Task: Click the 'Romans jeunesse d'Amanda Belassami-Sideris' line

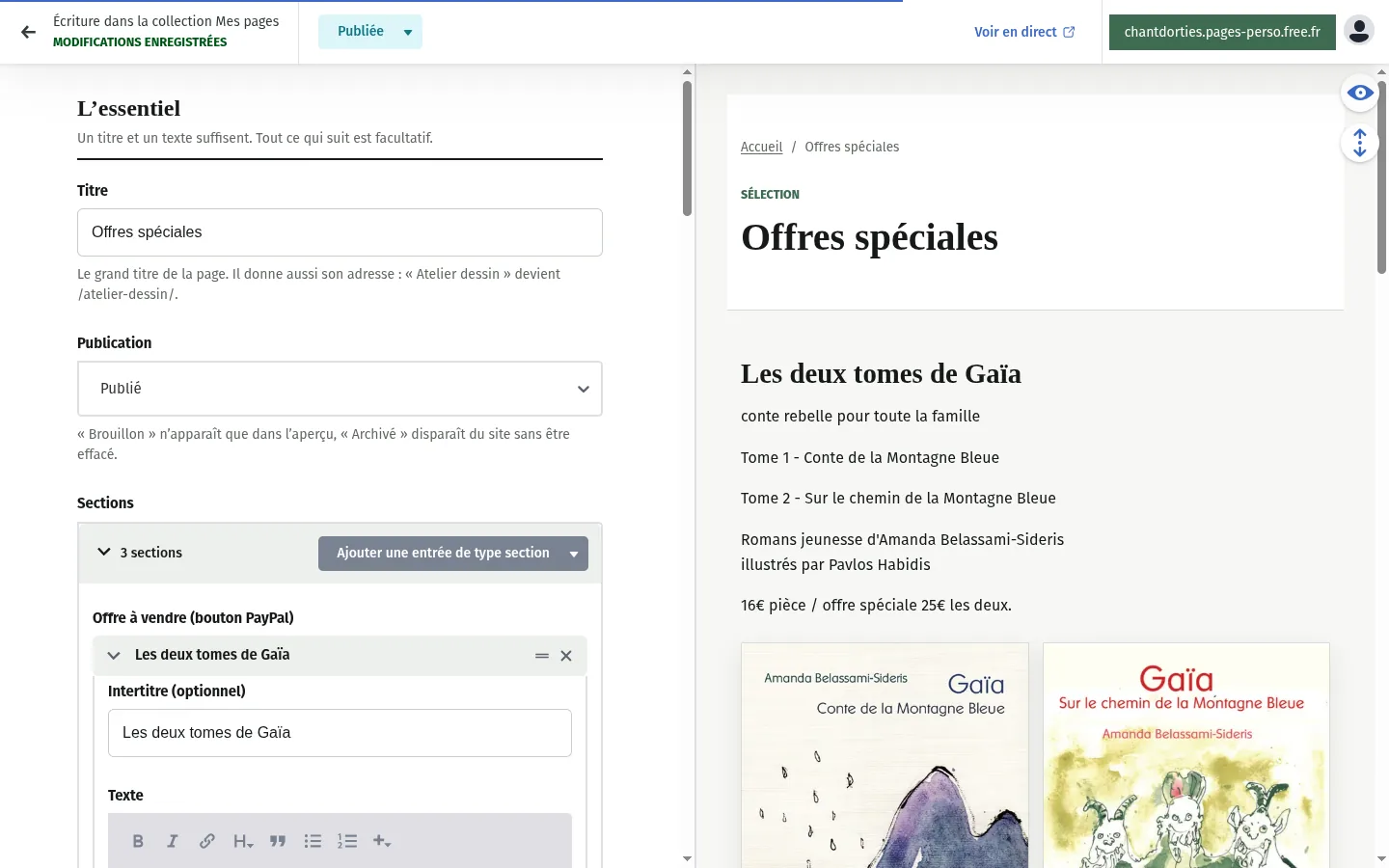Action: (902, 540)
